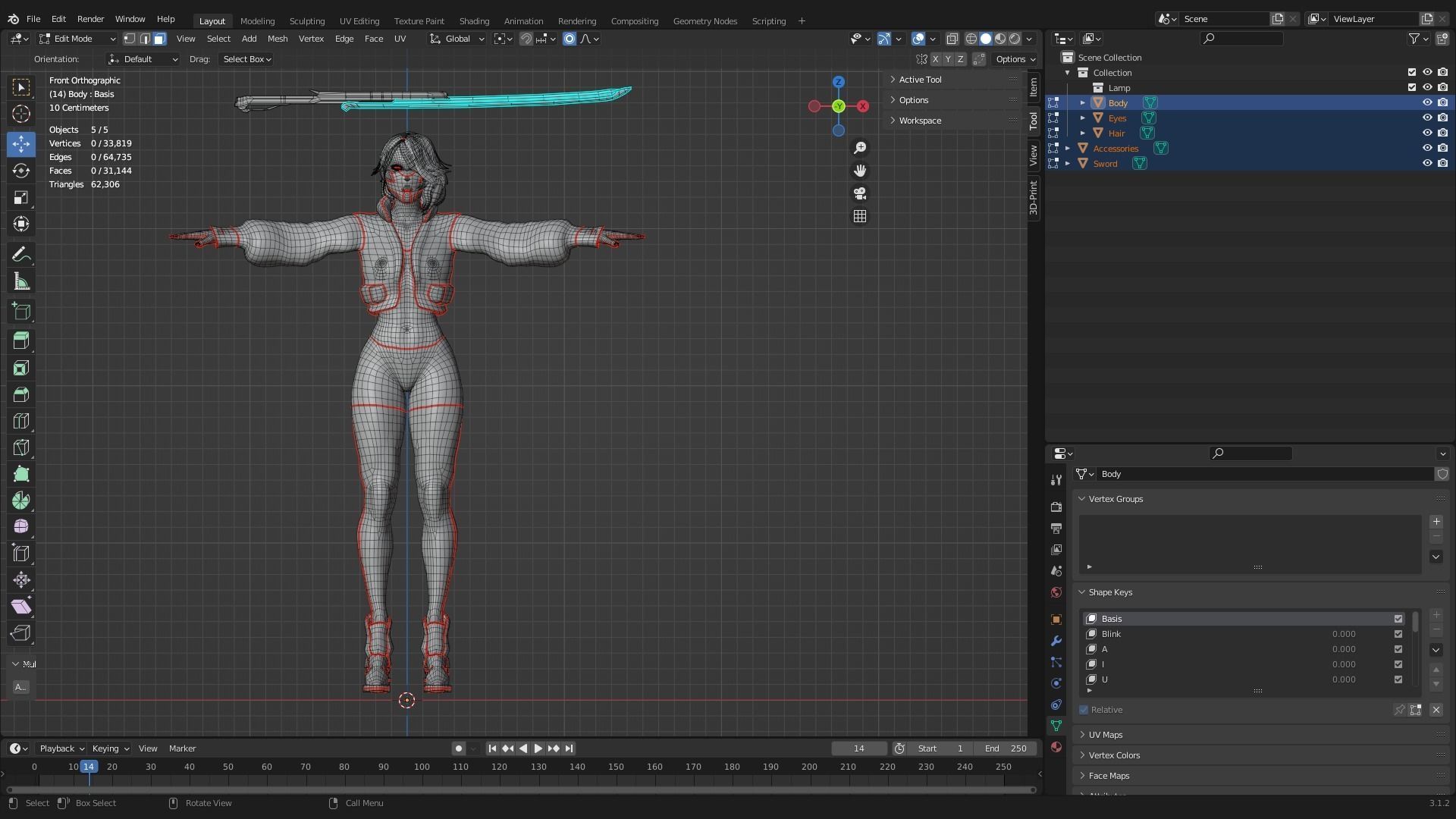Select the Add Cube tool
Screen dimensions: 1456x819
(21, 312)
